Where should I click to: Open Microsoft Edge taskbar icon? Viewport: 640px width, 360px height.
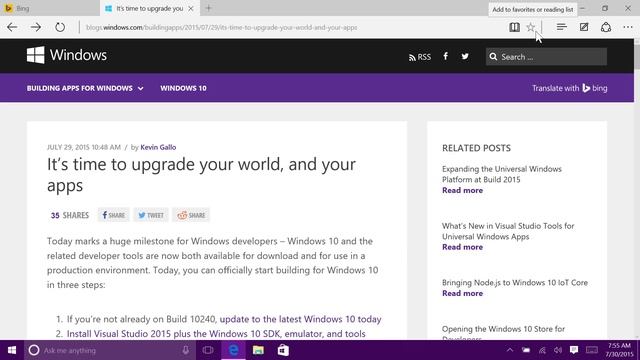tap(233, 350)
